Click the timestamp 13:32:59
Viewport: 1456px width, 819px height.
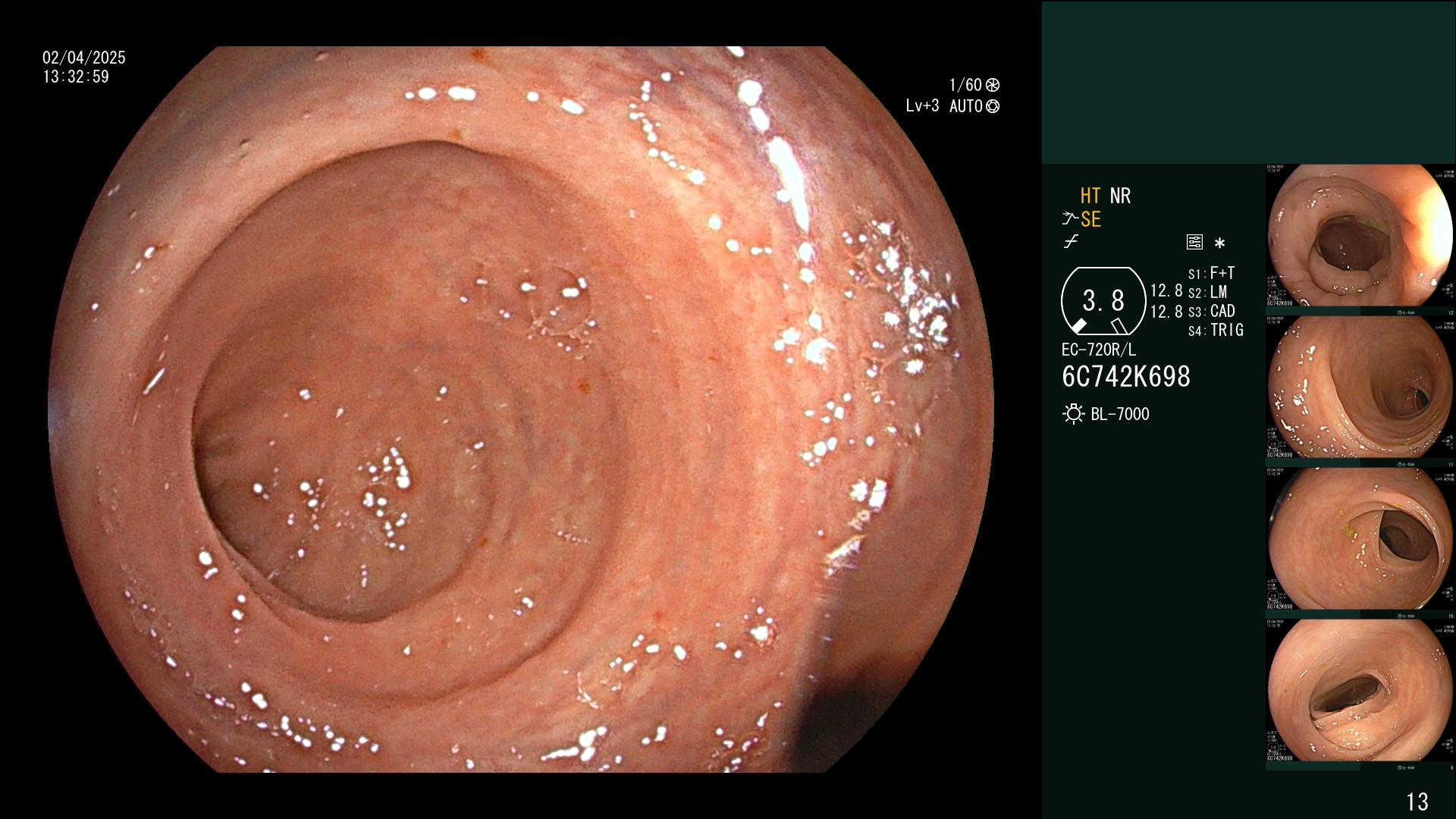pyautogui.click(x=76, y=77)
